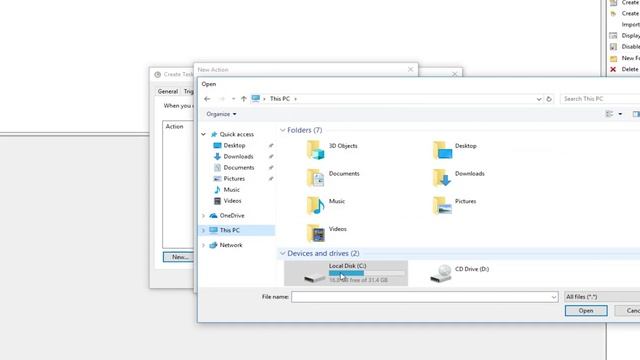This screenshot has width=640, height=360.
Task: Collapse Quick access in navigation pane
Action: [203, 134]
